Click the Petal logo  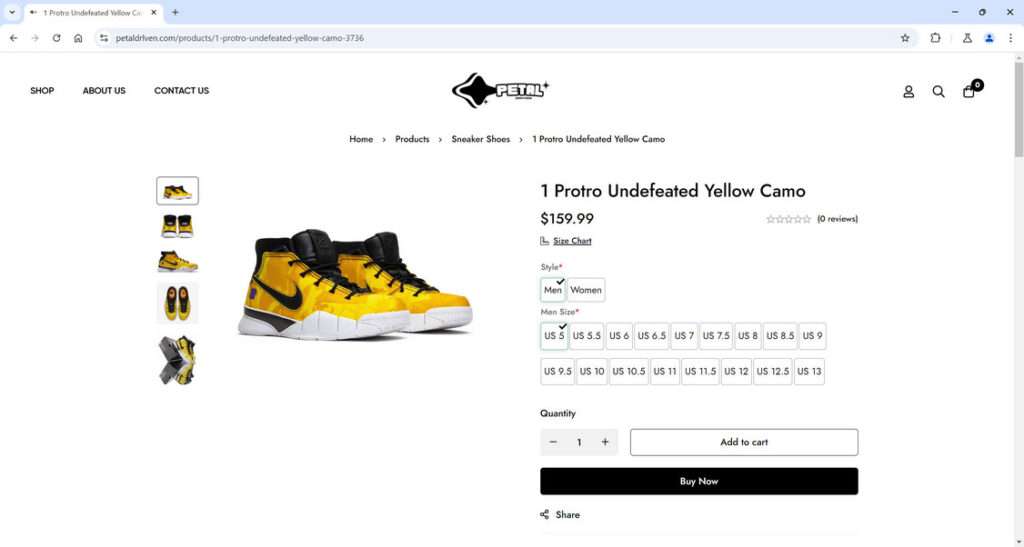click(501, 89)
